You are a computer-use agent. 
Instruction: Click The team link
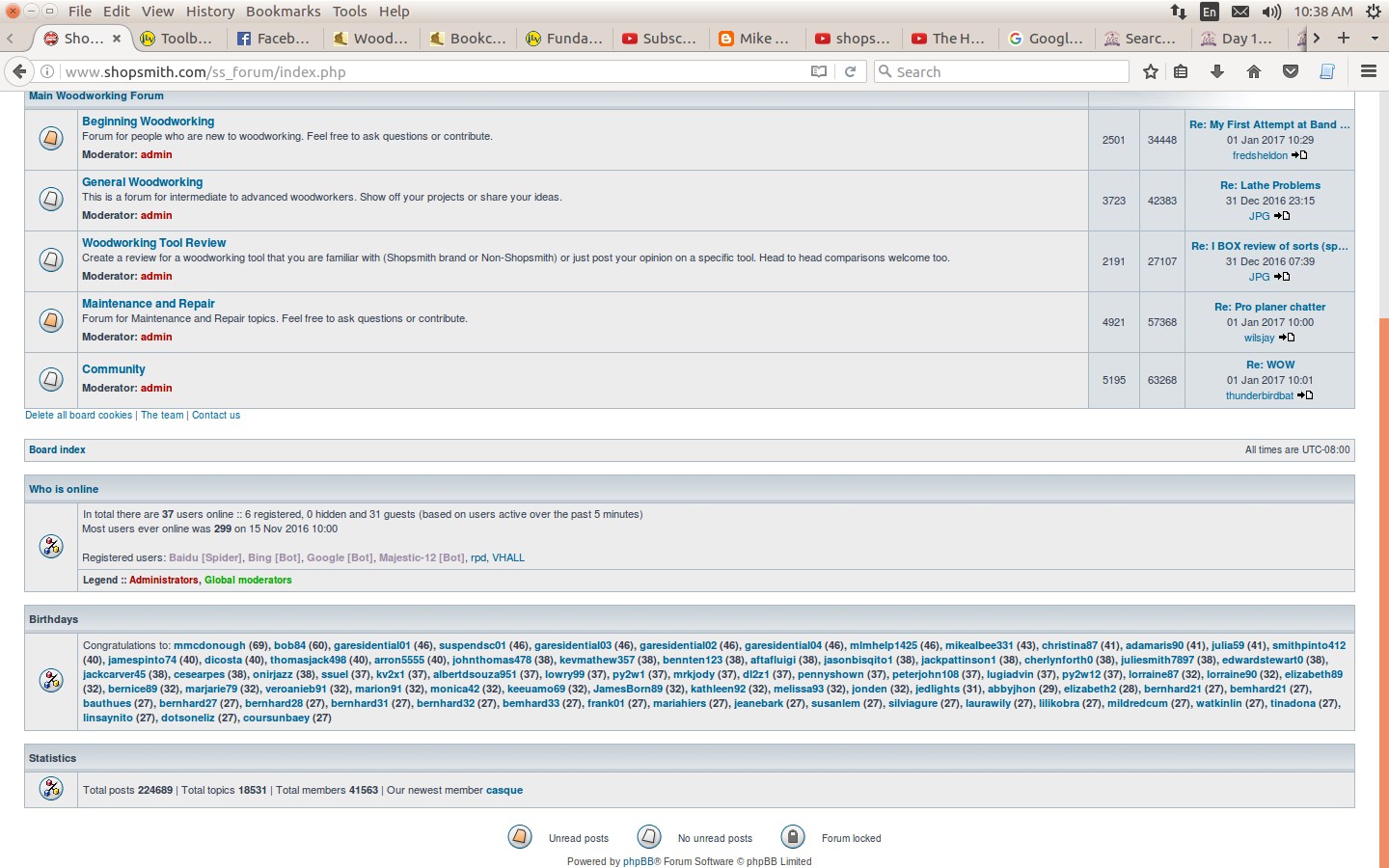click(x=162, y=416)
